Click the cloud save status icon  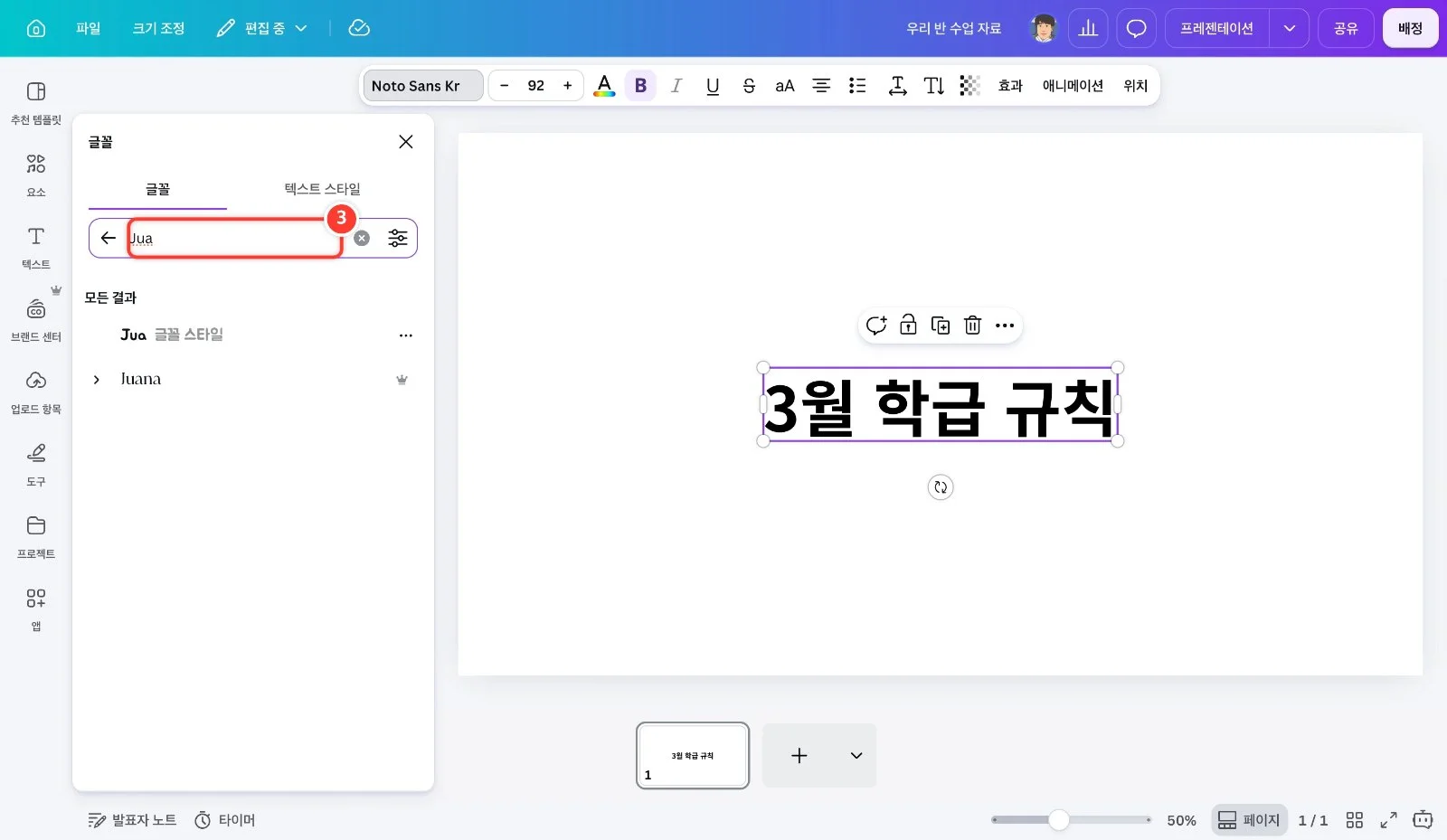point(359,28)
